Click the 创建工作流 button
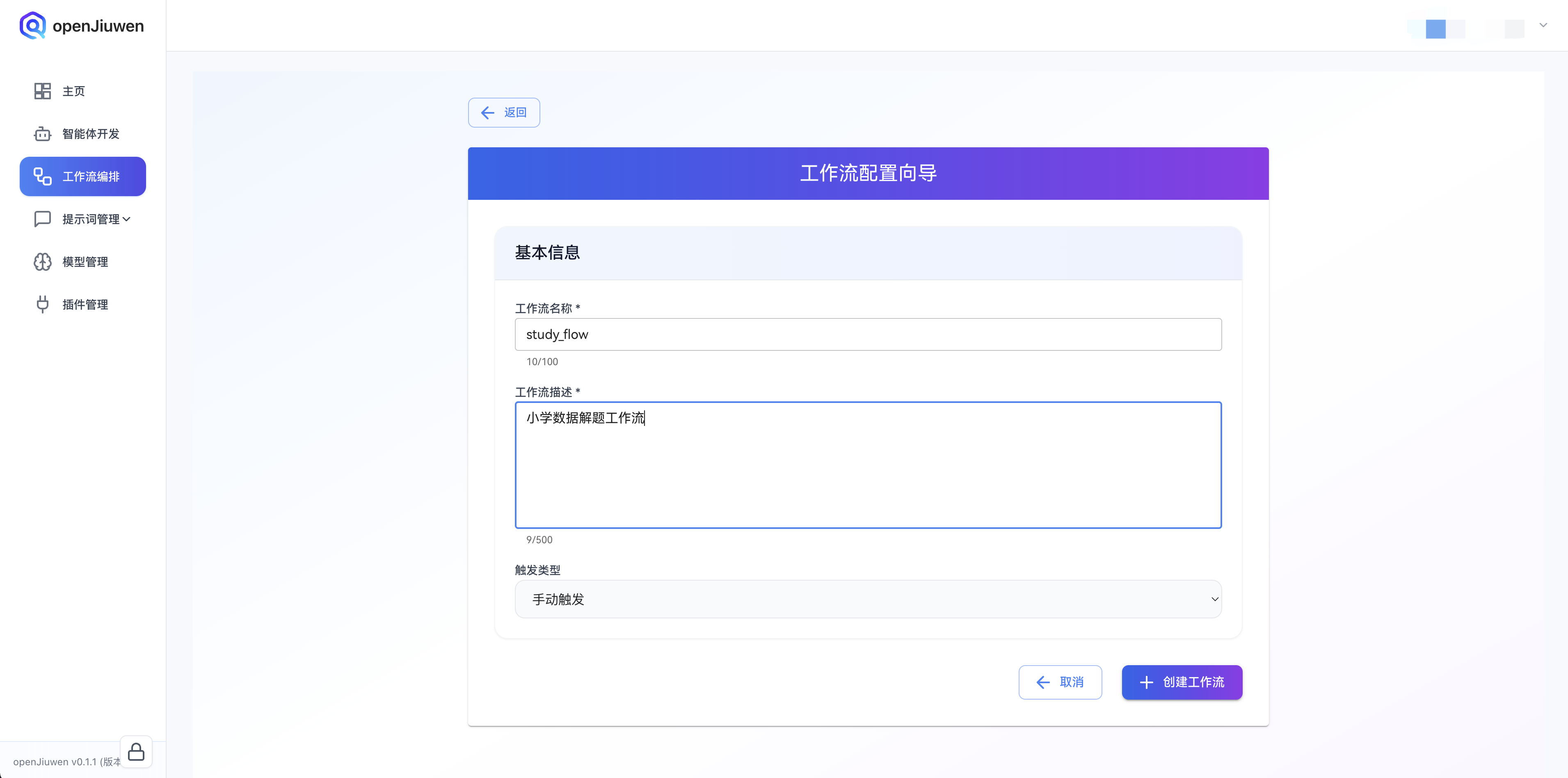Screen dimensions: 1568x778 (1182, 682)
